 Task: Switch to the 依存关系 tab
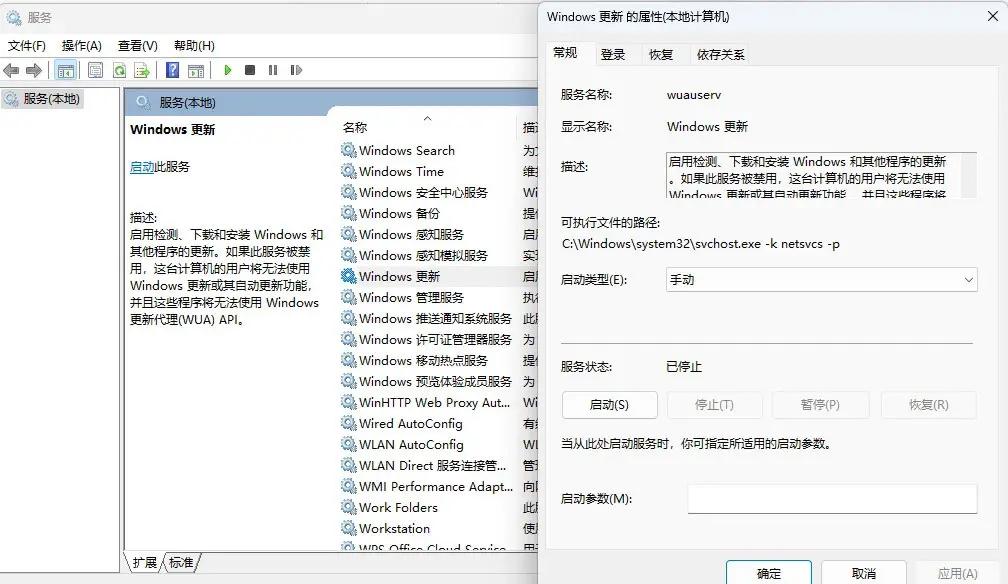[721, 55]
